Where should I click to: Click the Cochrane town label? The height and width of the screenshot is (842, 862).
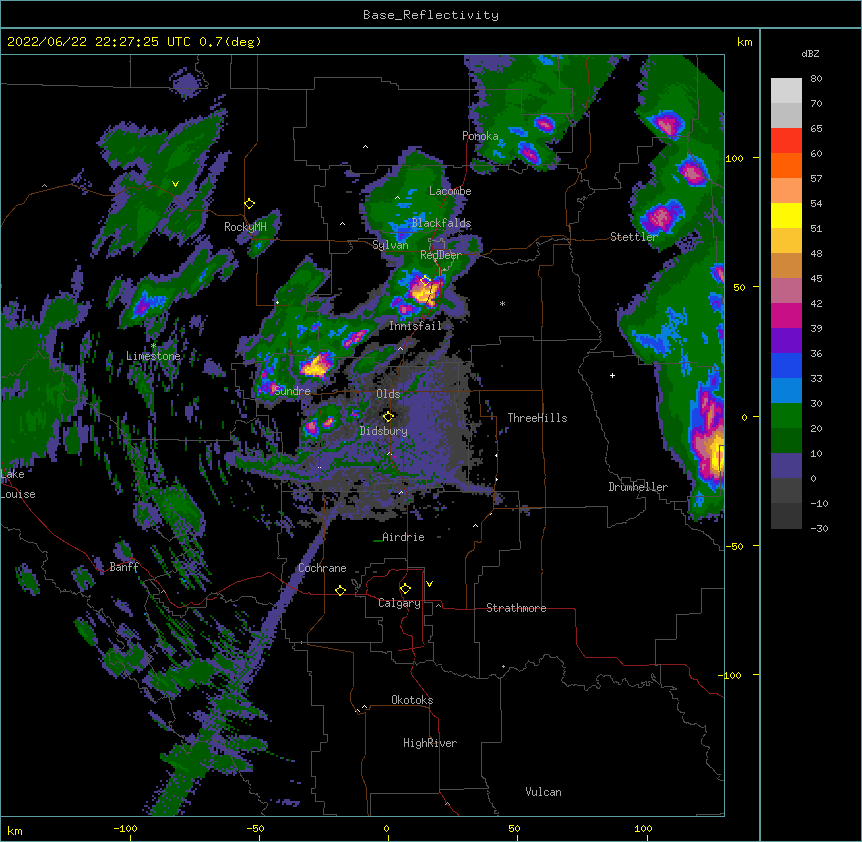coord(322,568)
